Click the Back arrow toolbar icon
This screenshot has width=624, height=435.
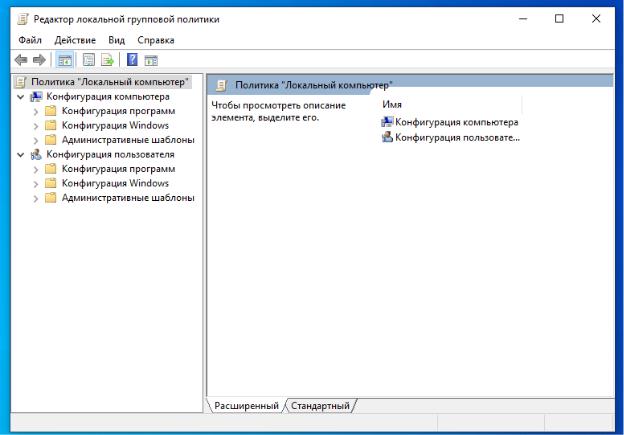pos(21,60)
